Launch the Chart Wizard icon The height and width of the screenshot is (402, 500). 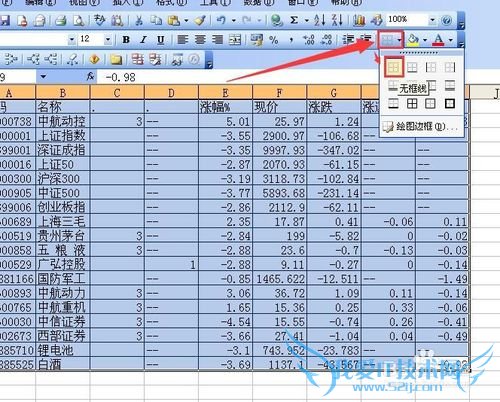359,21
